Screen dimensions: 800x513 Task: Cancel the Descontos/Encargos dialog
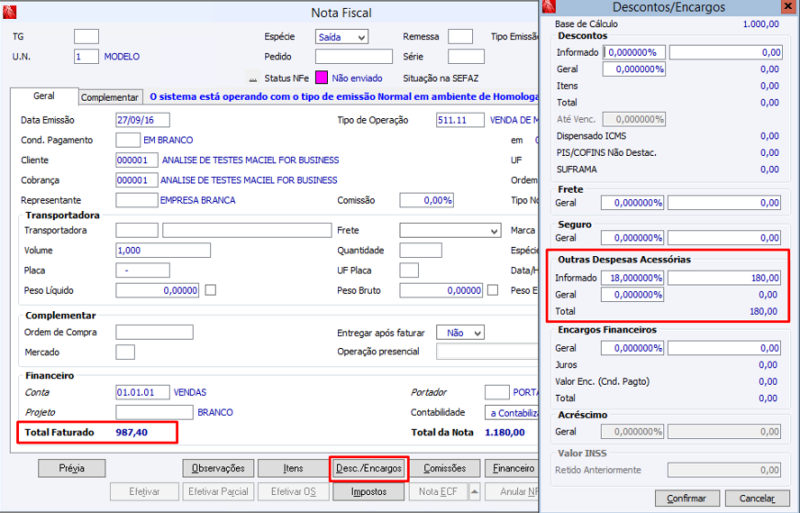[757, 499]
